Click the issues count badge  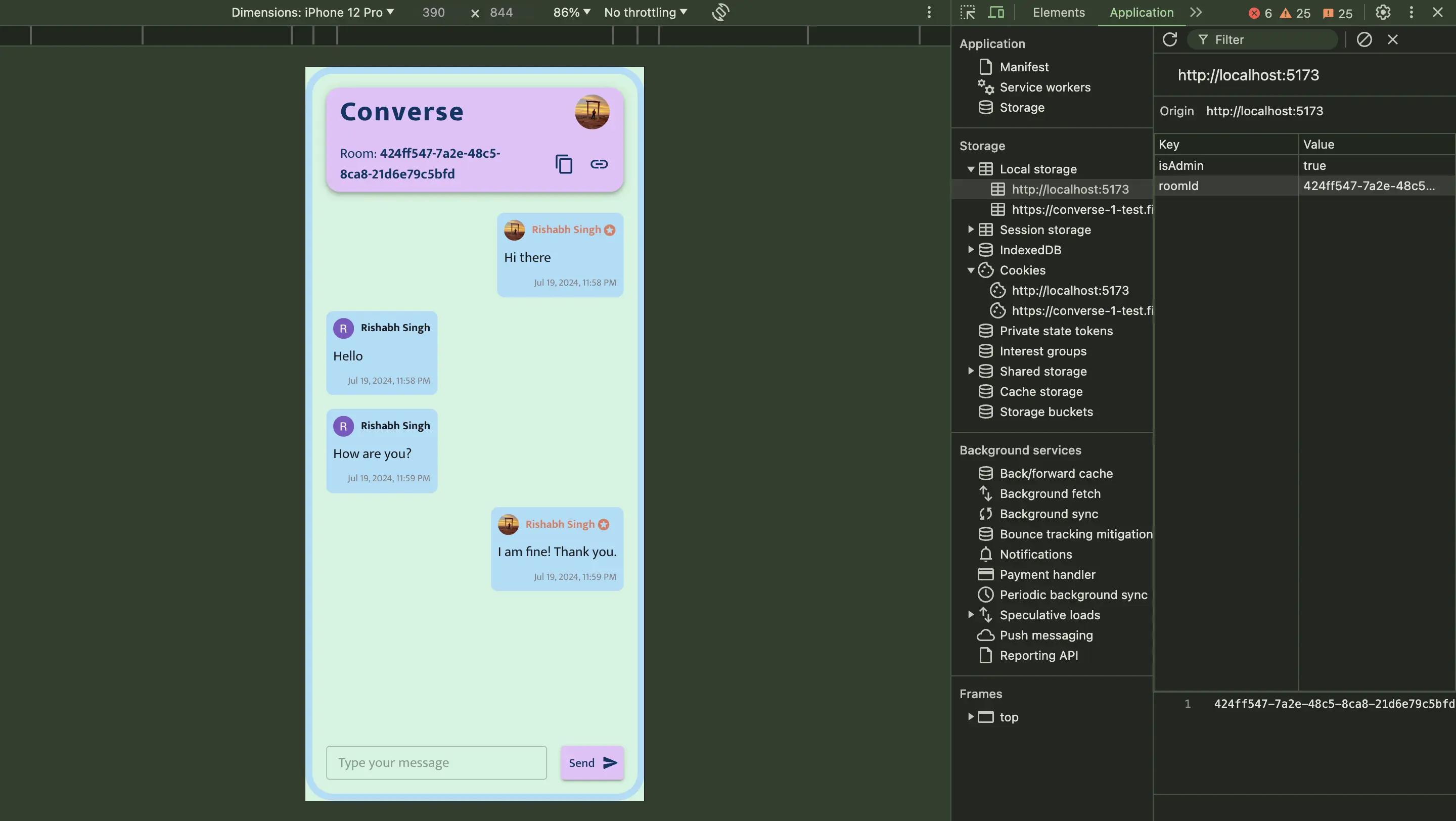pos(1337,13)
